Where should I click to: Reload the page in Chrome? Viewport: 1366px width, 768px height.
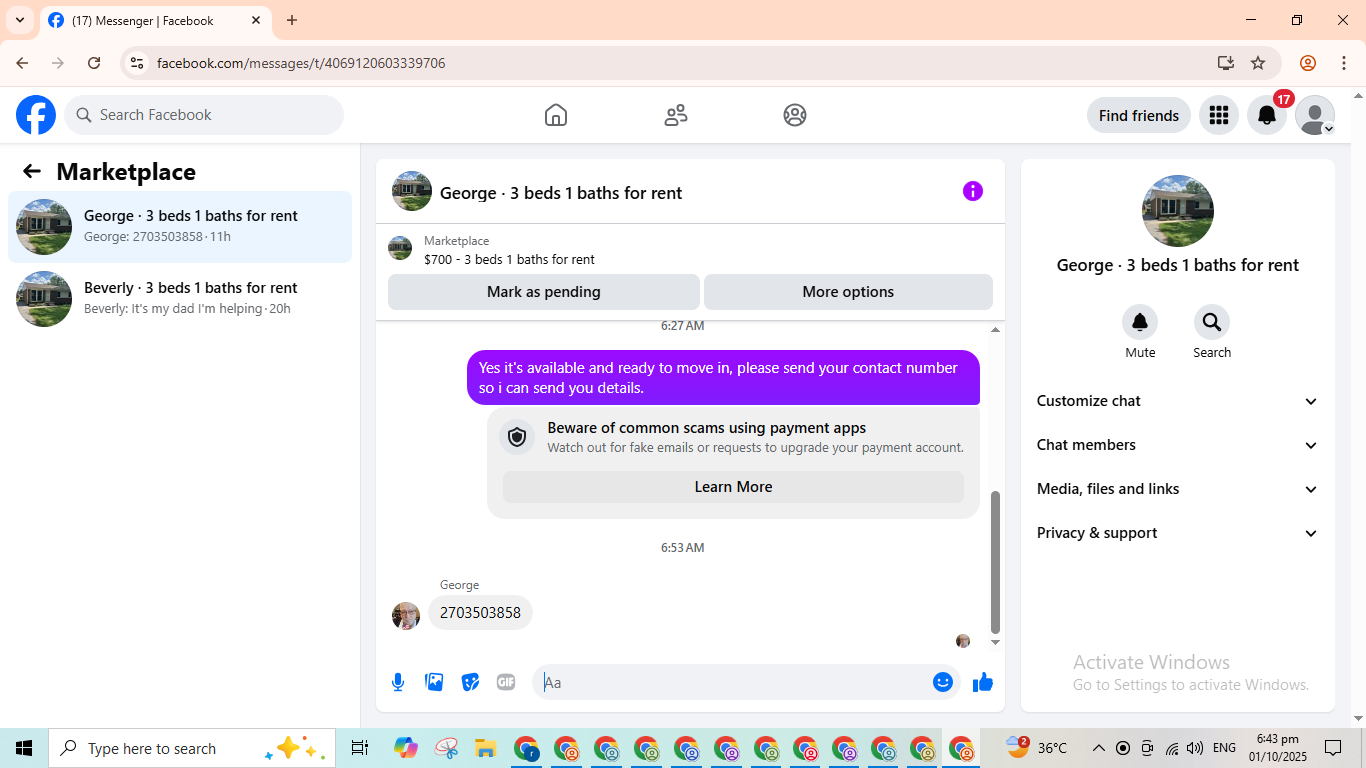pyautogui.click(x=94, y=63)
